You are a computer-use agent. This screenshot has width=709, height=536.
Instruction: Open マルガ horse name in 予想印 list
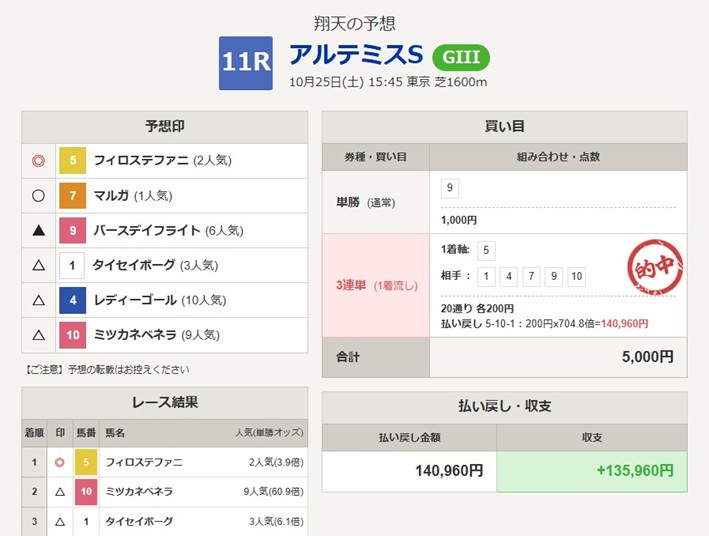tap(112, 195)
